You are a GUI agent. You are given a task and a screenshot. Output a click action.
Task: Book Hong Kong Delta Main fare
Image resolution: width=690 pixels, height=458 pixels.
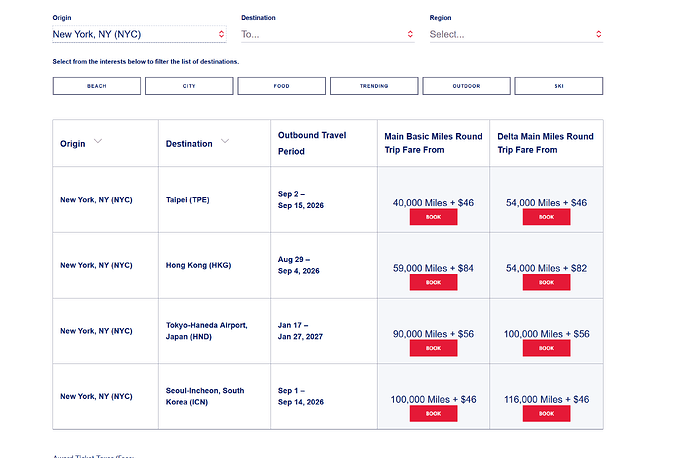point(546,282)
